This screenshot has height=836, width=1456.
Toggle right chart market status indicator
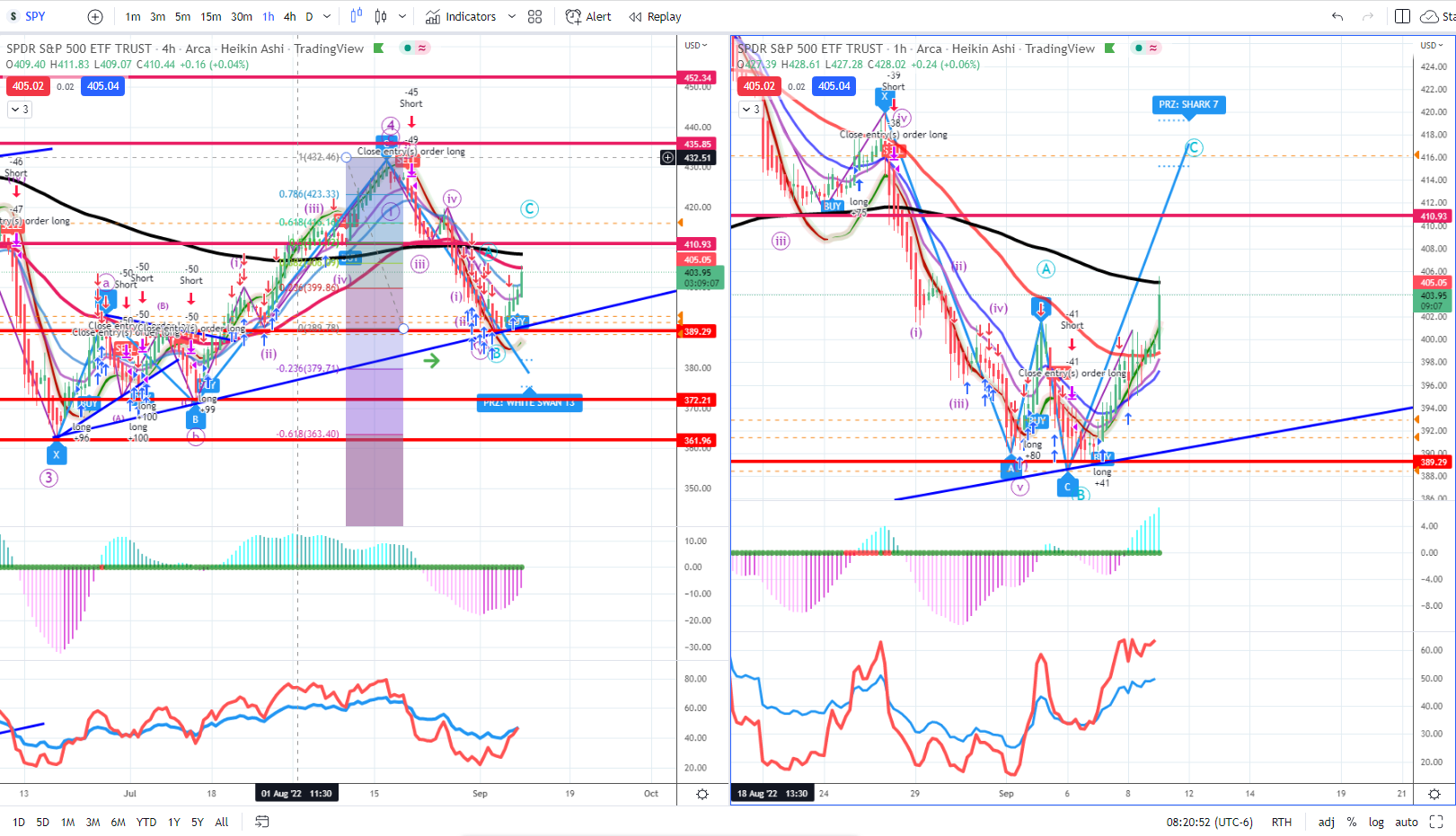1139,48
